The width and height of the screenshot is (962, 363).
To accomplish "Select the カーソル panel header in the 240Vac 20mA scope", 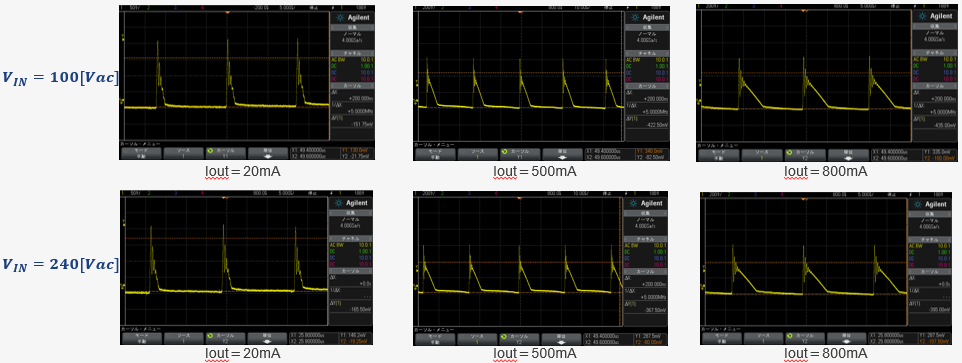I will click(x=351, y=270).
